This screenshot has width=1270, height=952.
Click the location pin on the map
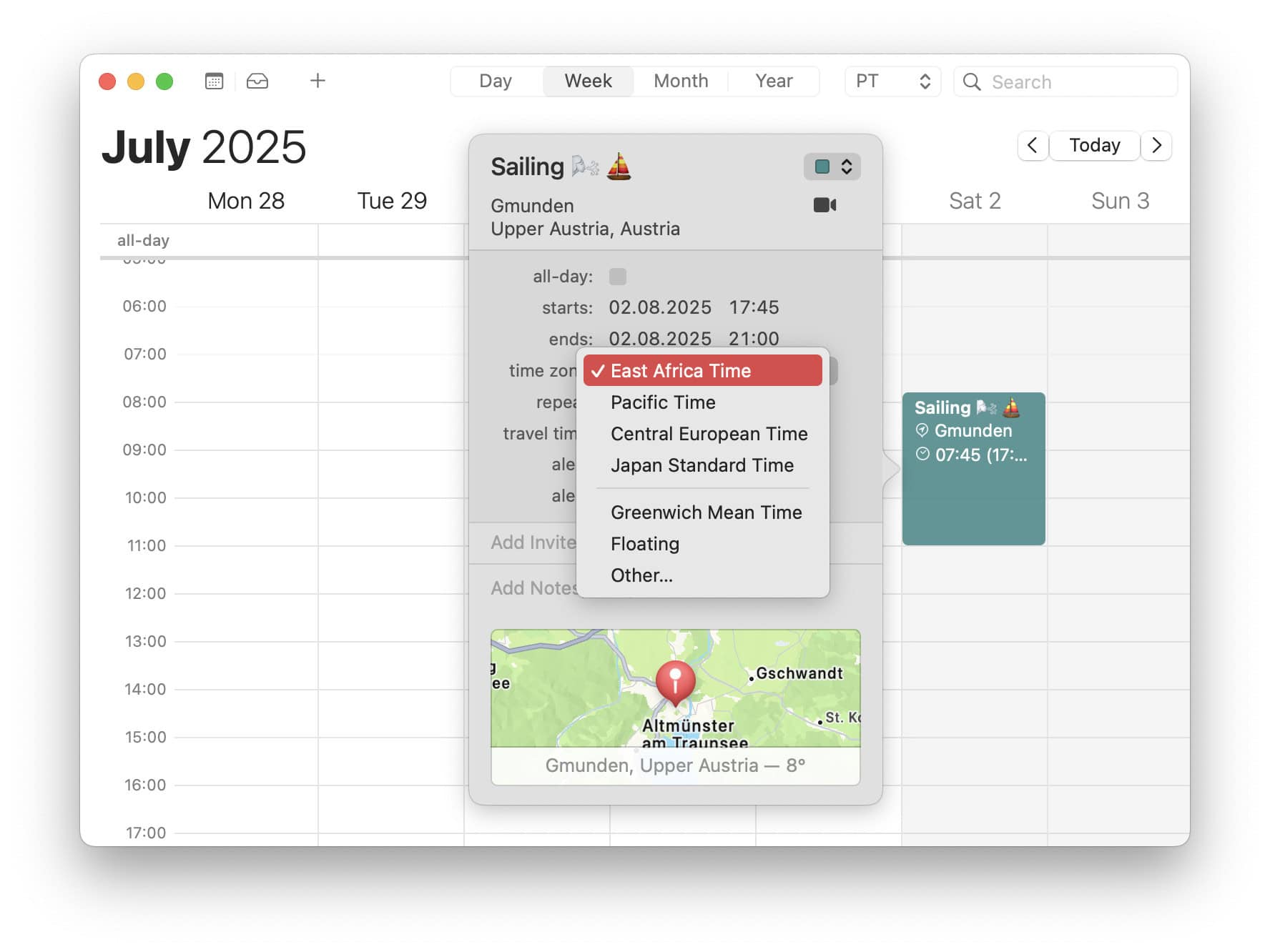tap(675, 680)
